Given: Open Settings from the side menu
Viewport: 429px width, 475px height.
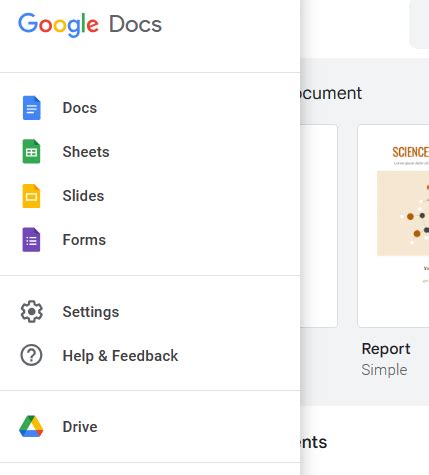Looking at the screenshot, I should coord(150,312).
